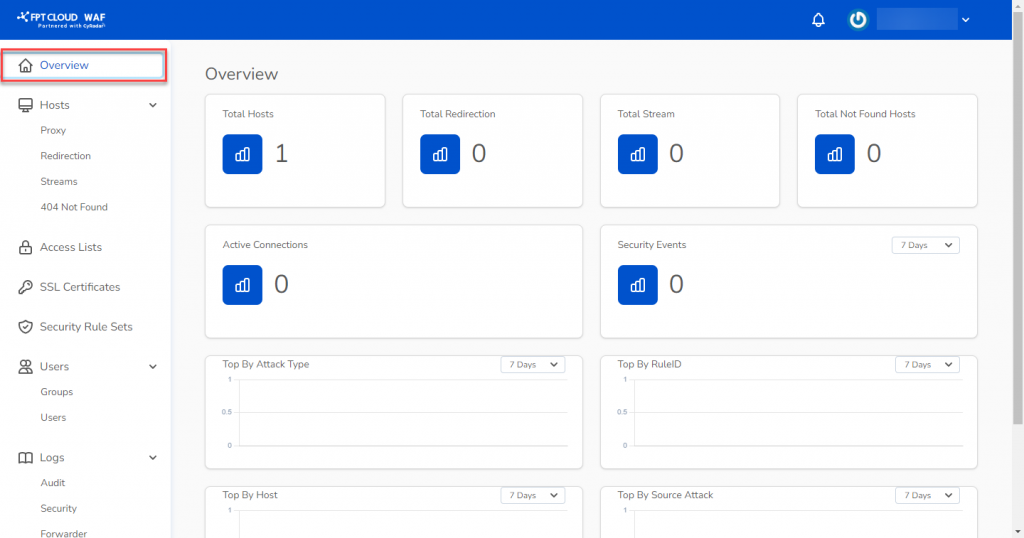Open Top By RuleID period dropdown

[x=925, y=365]
